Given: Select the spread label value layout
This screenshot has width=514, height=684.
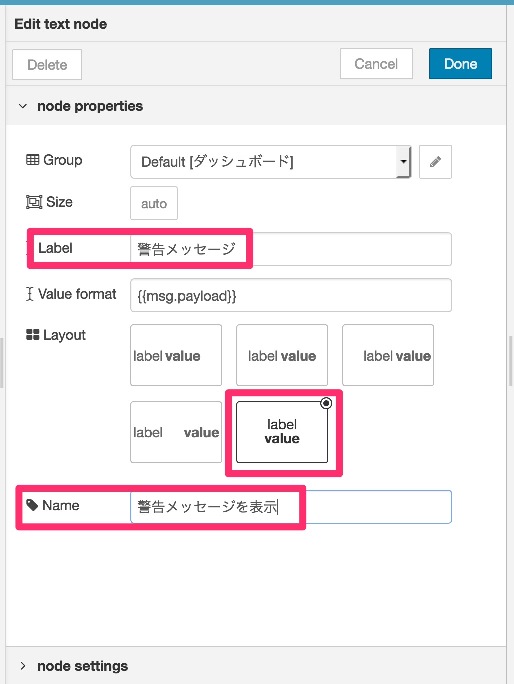Looking at the screenshot, I should pyautogui.click(x=176, y=432).
